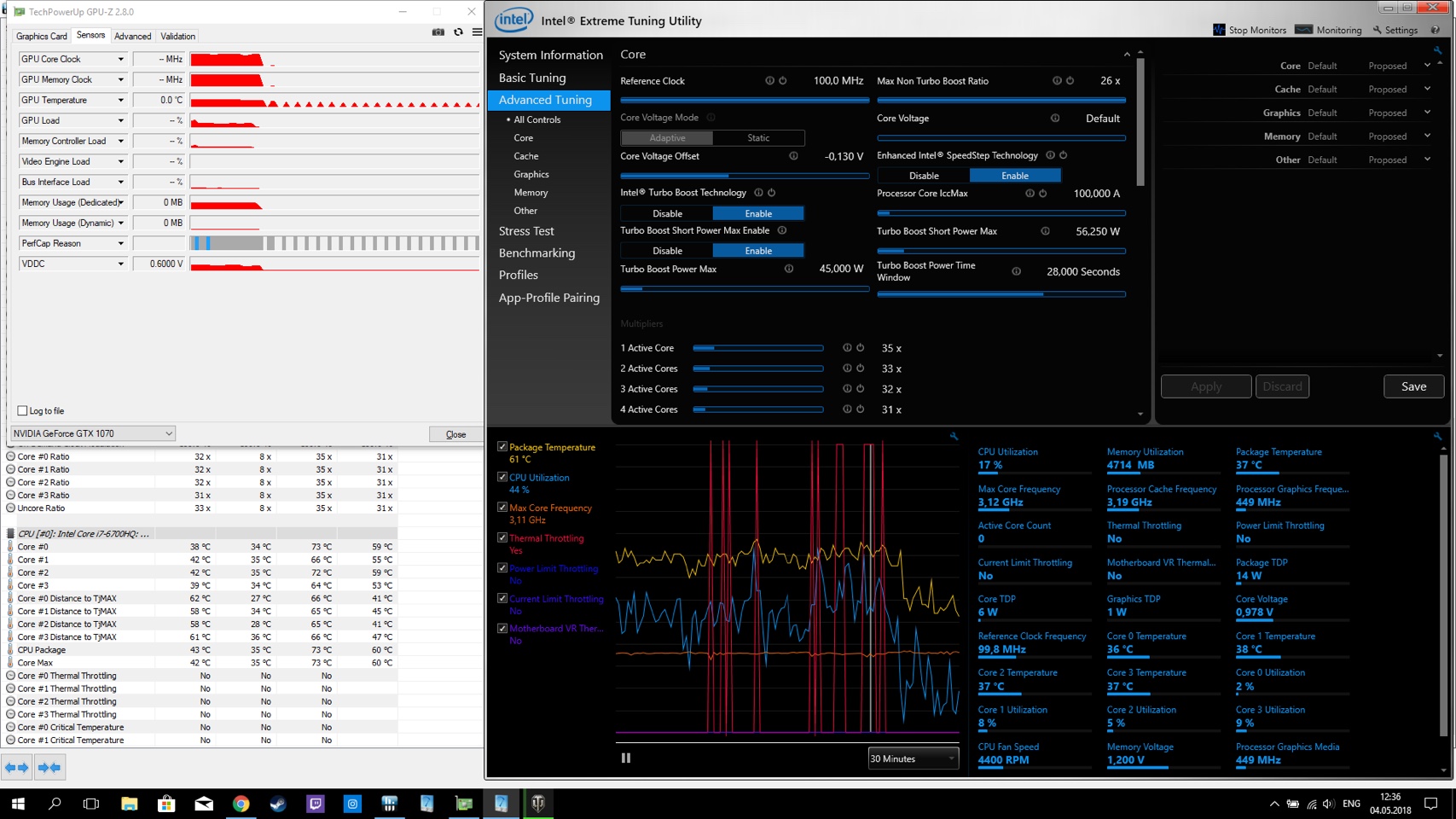Save the XTU profile
The width and height of the screenshot is (1456, 819).
(1413, 386)
